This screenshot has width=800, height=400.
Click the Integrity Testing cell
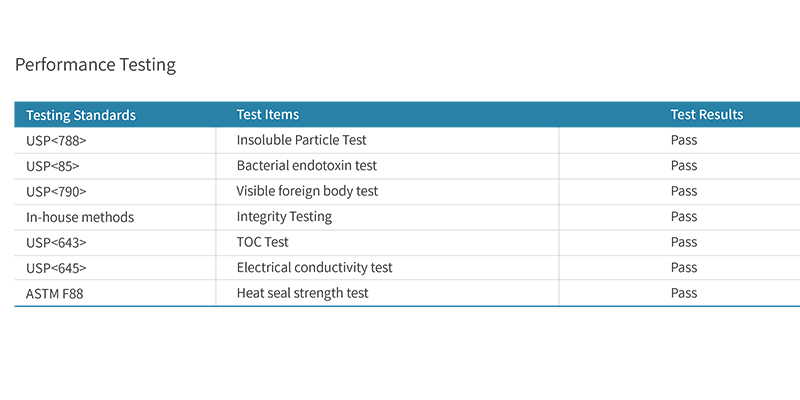284,217
